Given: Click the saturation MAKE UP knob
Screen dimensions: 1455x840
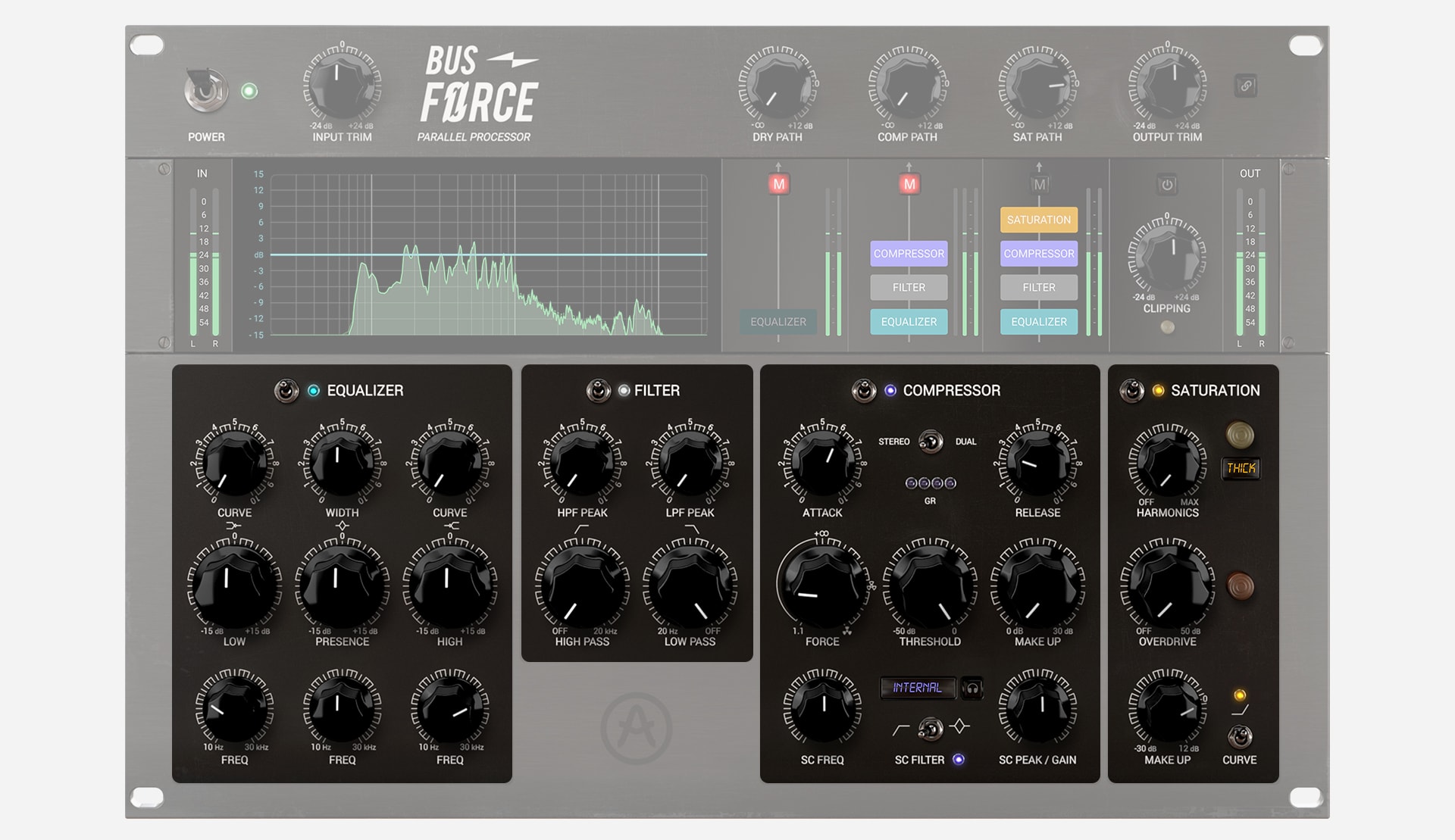Looking at the screenshot, I should (x=1167, y=707).
